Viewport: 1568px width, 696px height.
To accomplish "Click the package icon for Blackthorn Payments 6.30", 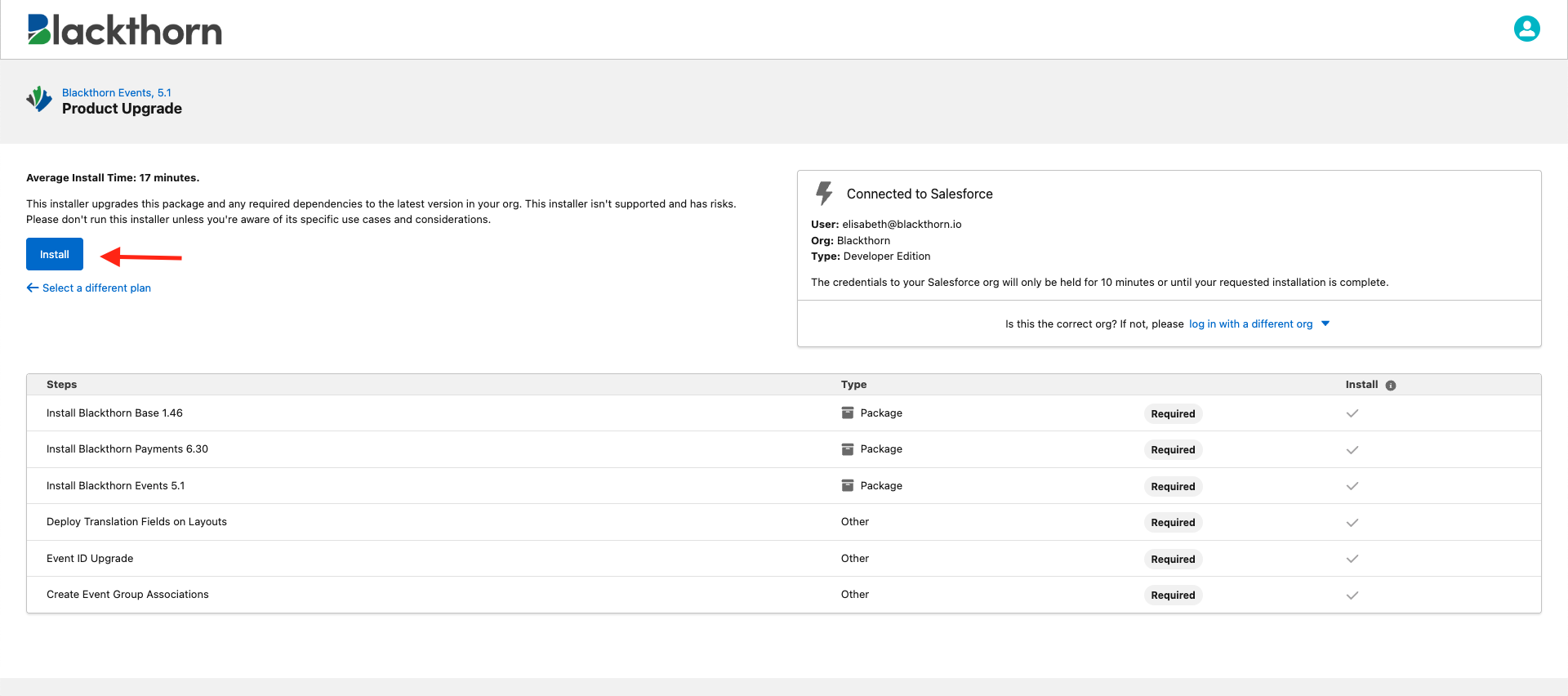I will coord(848,449).
